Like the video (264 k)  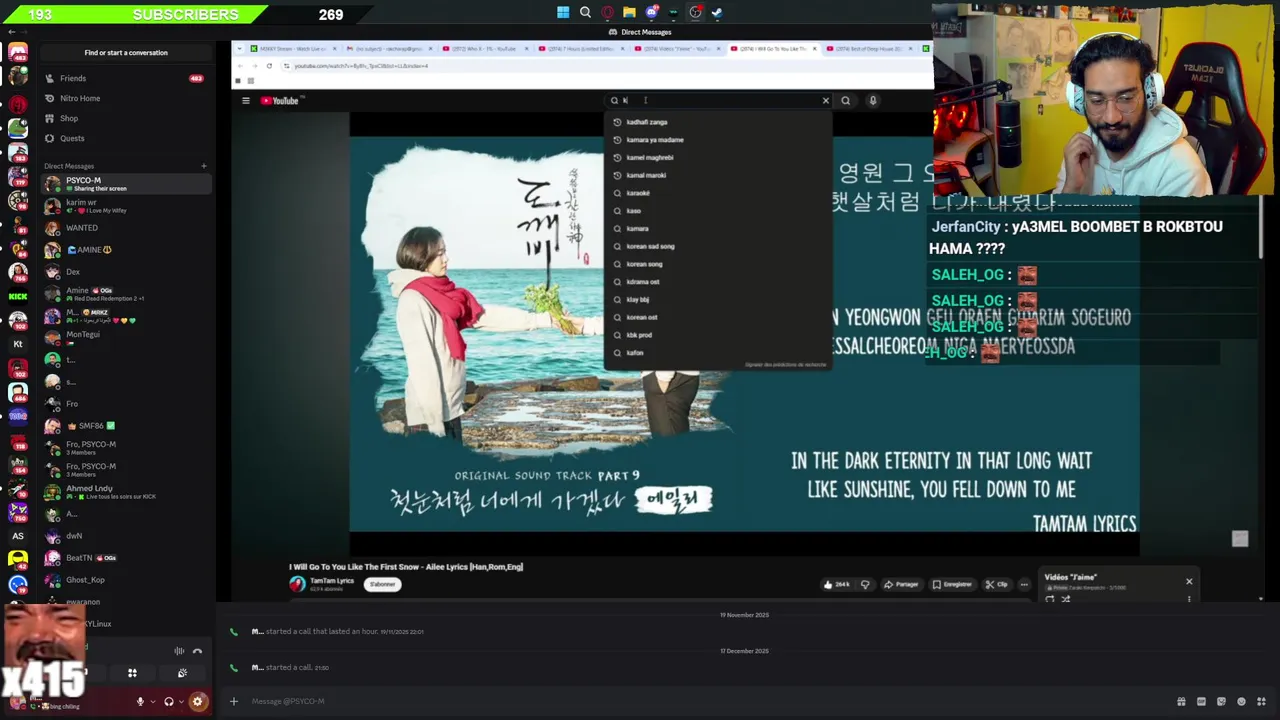coord(836,584)
